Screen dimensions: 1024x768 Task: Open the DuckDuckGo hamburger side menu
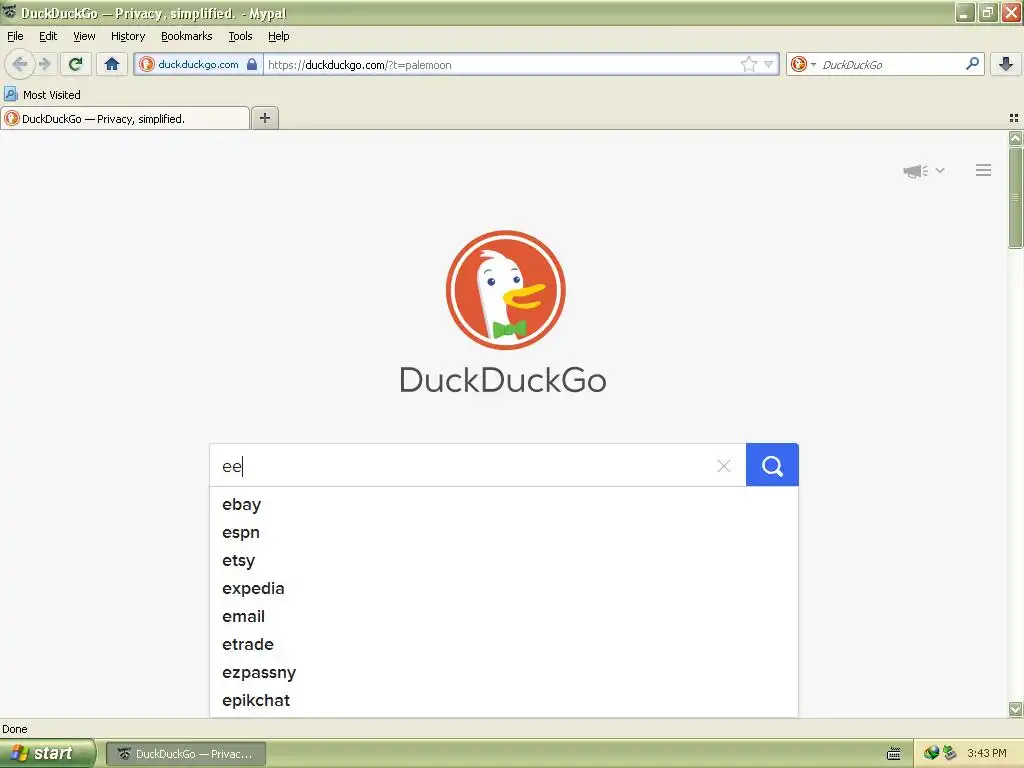tap(984, 170)
